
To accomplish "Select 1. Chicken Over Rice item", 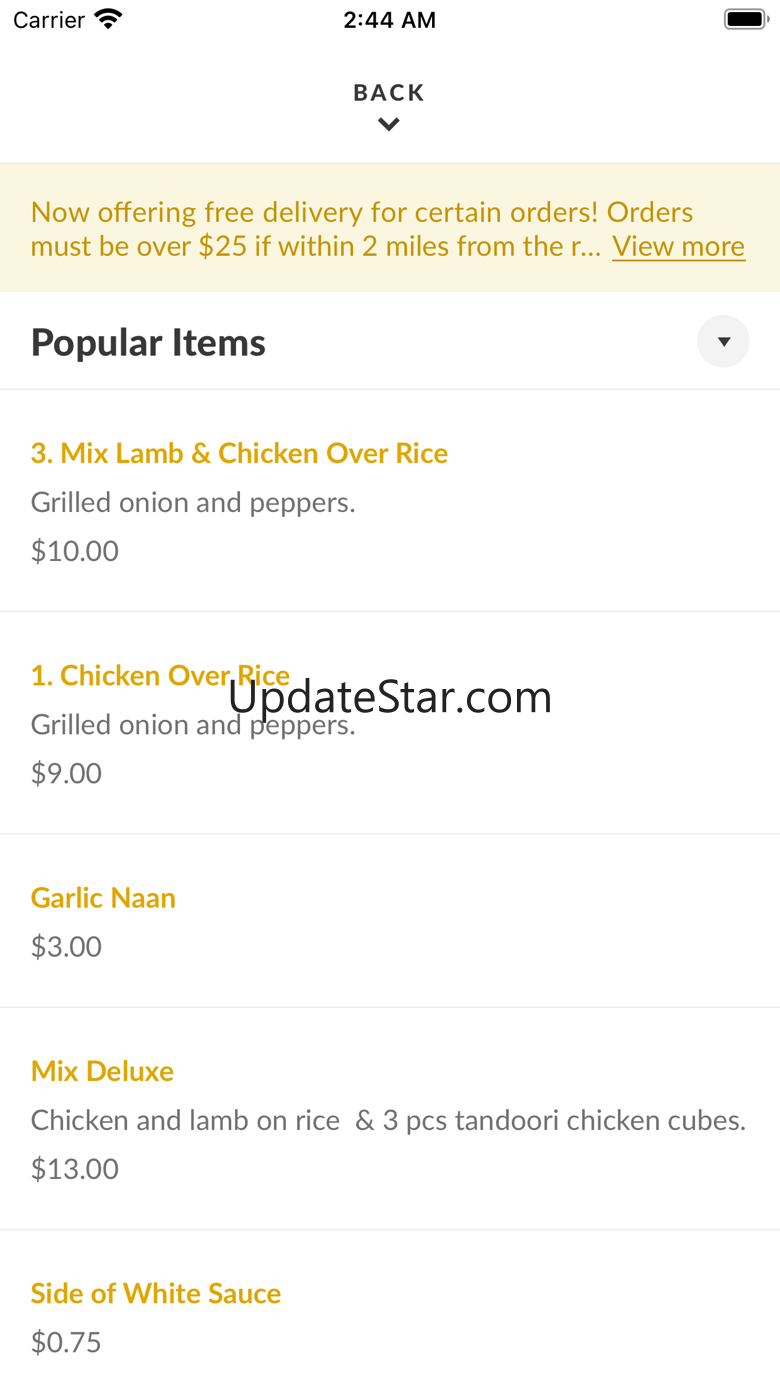I will 390,723.
